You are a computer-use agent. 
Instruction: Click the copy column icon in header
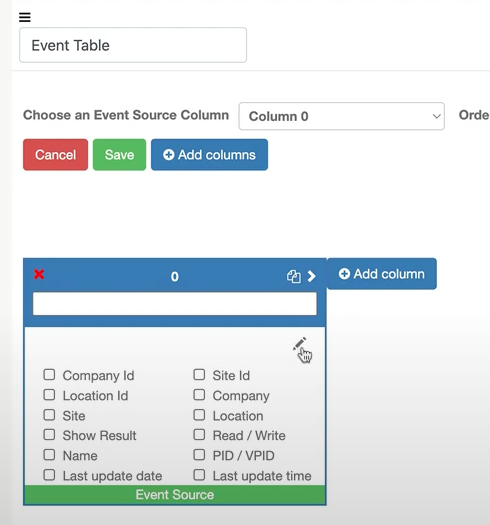tap(293, 276)
